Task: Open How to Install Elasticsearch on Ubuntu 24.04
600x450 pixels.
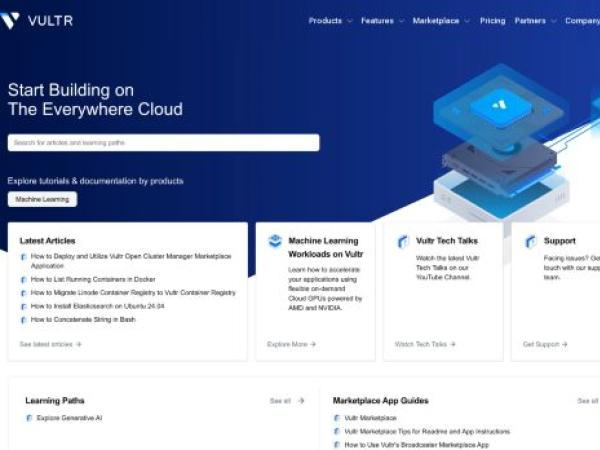Action: [x=98, y=306]
